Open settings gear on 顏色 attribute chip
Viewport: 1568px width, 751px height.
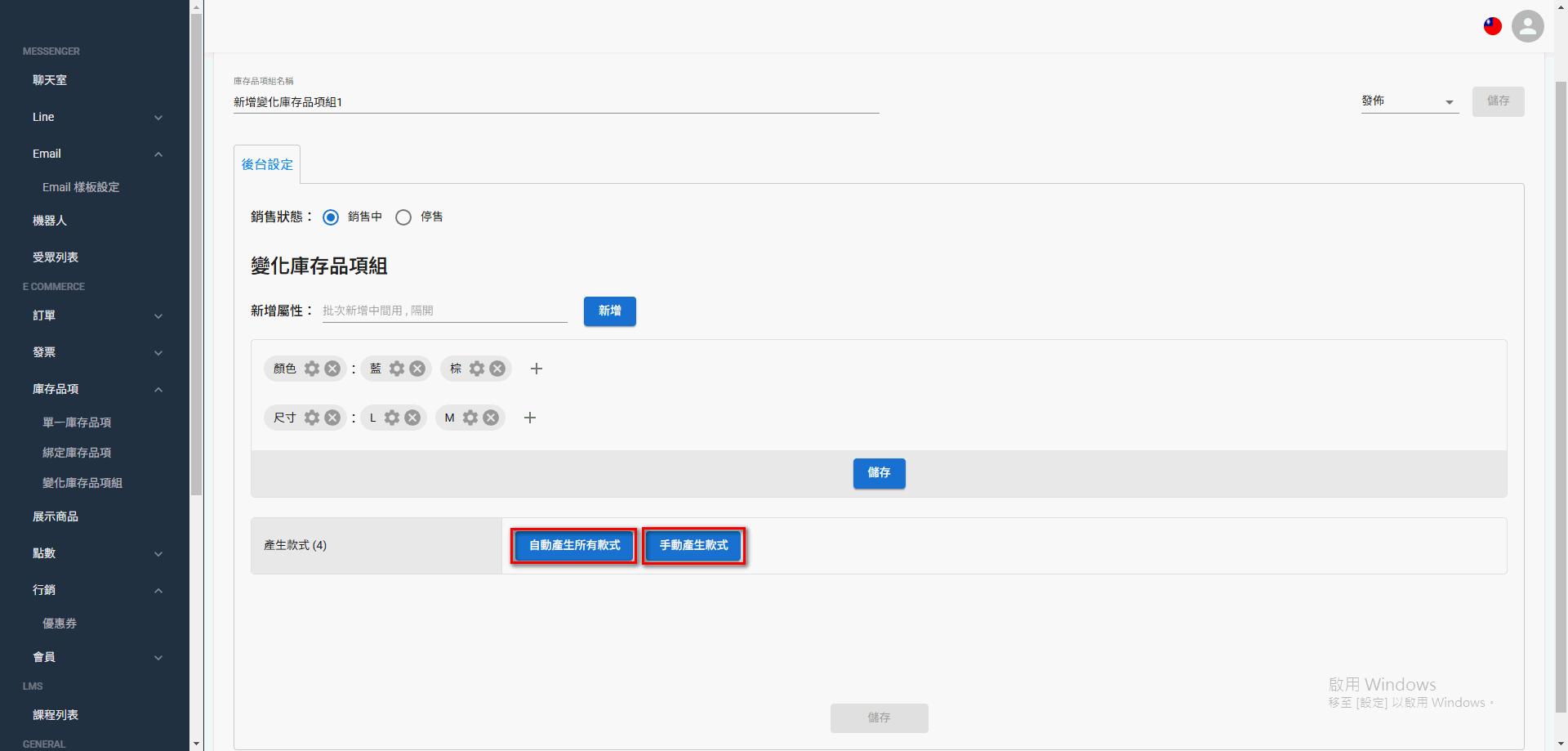(x=312, y=369)
